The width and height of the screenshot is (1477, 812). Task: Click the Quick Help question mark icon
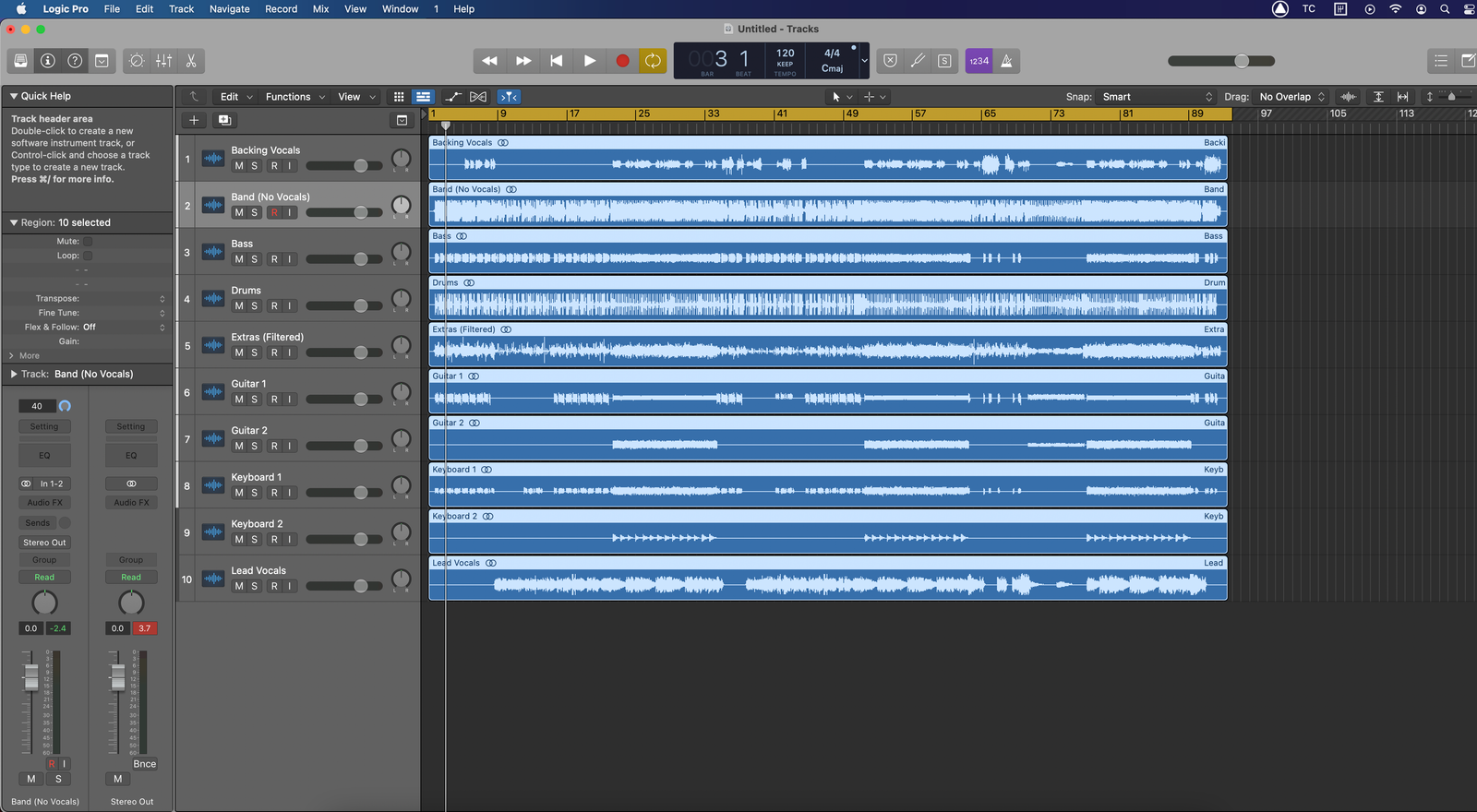point(75,61)
